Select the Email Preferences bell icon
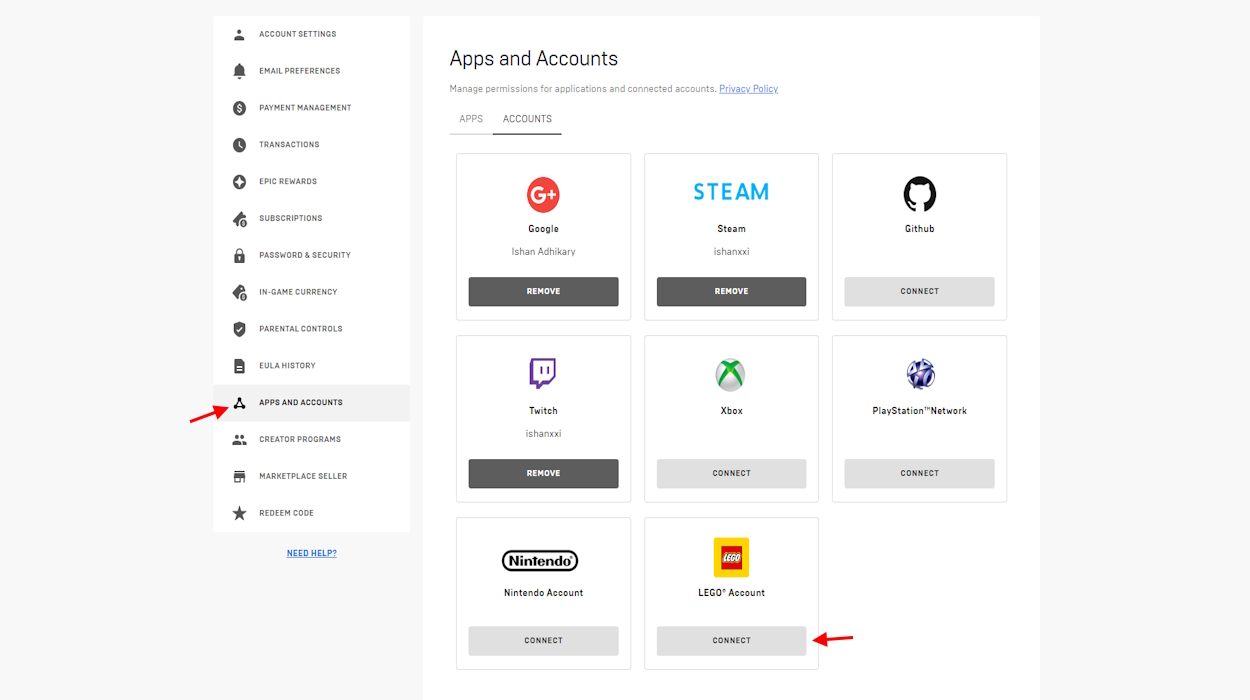The width and height of the screenshot is (1250, 700). [239, 71]
